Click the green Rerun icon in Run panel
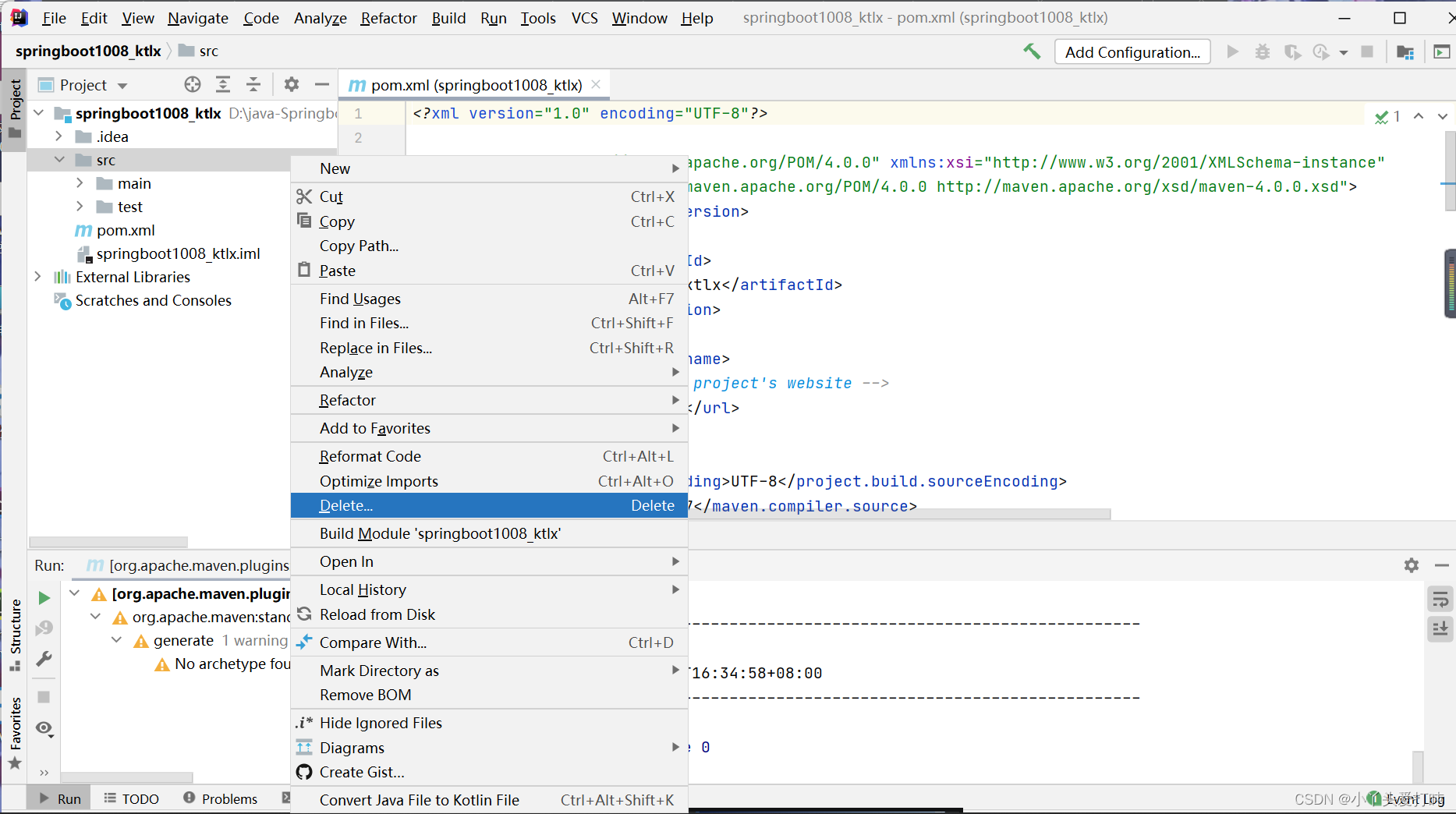The width and height of the screenshot is (1456, 814). tap(44, 598)
